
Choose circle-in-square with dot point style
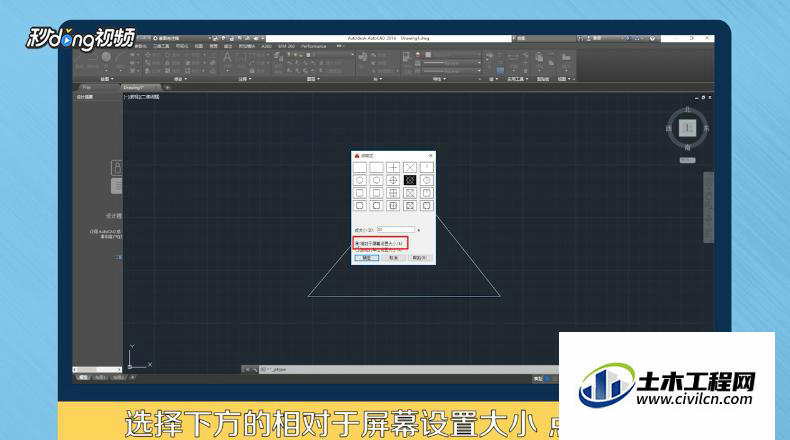click(360, 206)
